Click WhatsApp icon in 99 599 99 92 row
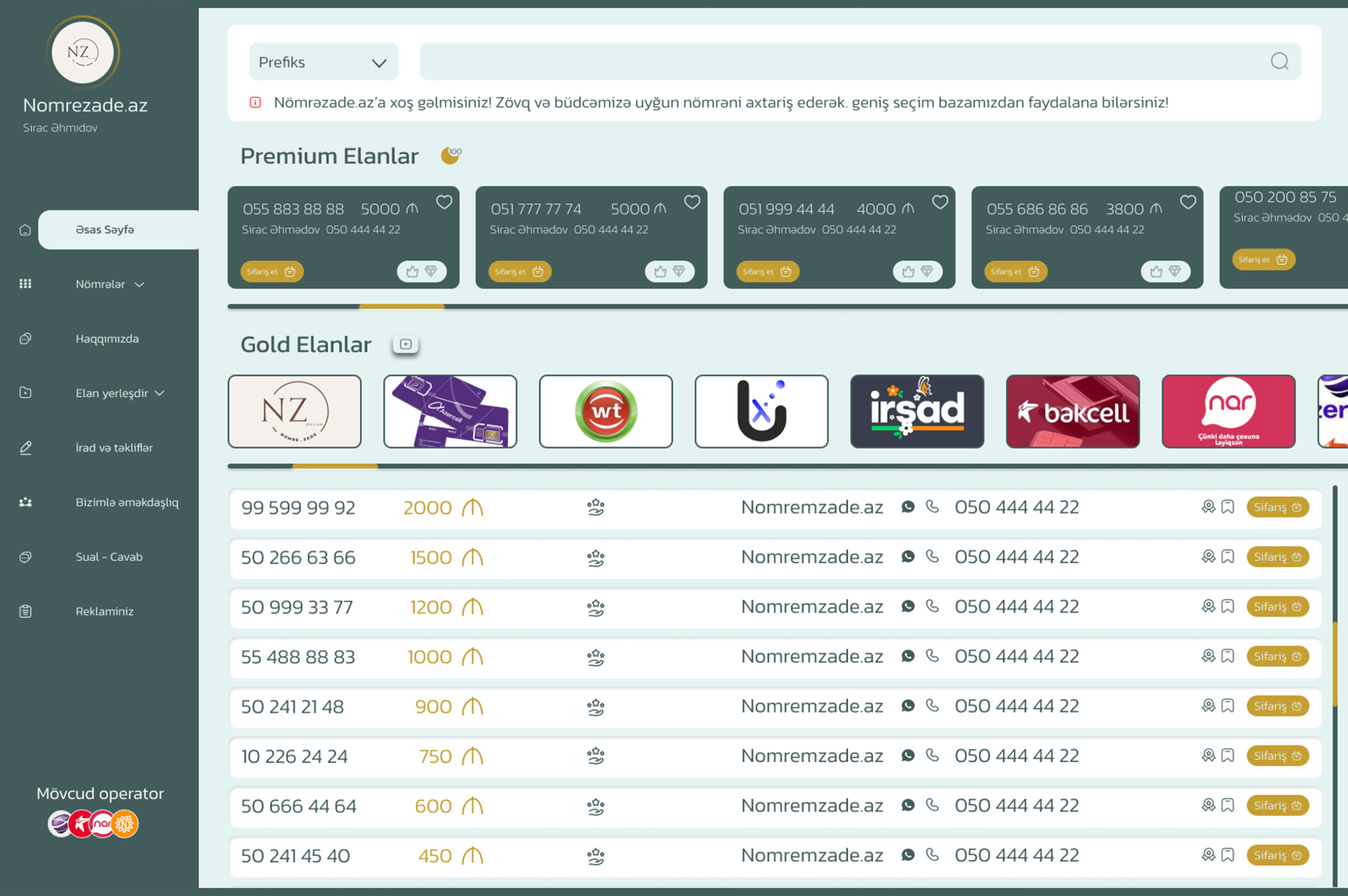 pyautogui.click(x=907, y=507)
